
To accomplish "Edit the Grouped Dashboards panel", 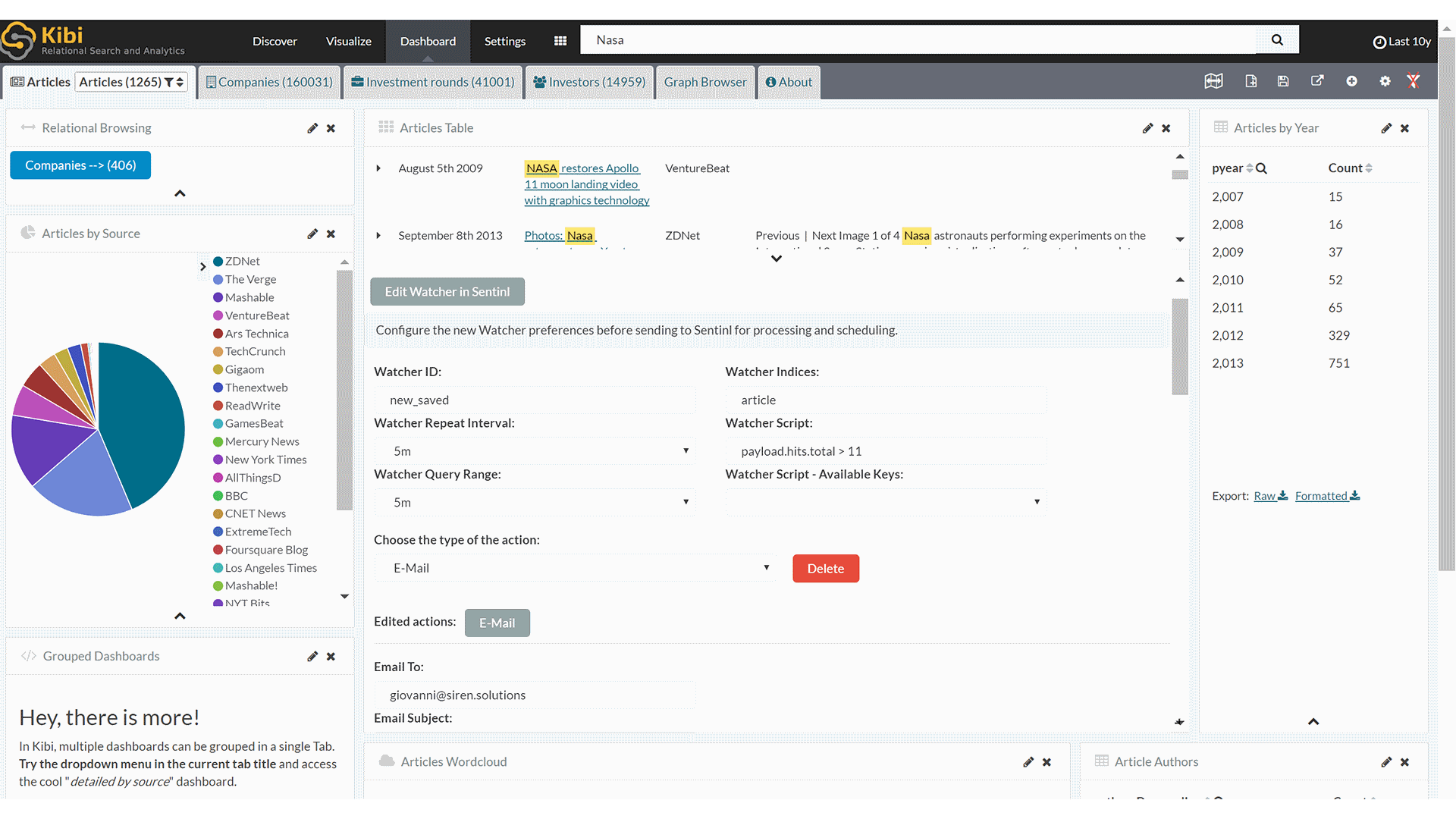I will click(x=312, y=656).
